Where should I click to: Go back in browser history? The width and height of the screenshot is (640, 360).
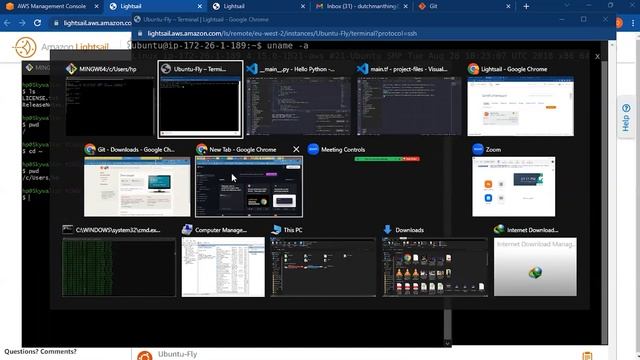pyautogui.click(x=7, y=23)
